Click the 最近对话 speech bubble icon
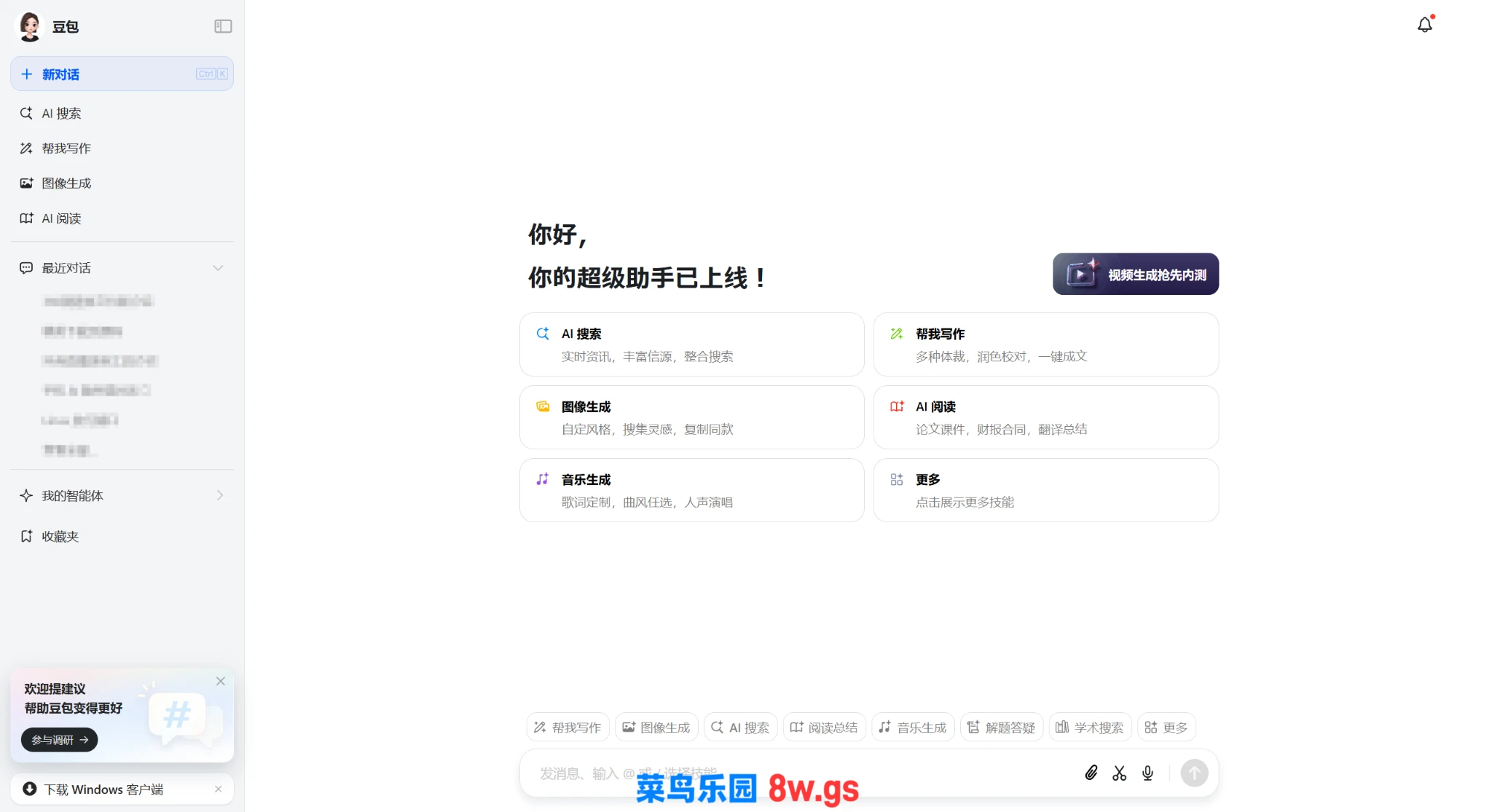The height and width of the screenshot is (812, 1492). [x=26, y=268]
